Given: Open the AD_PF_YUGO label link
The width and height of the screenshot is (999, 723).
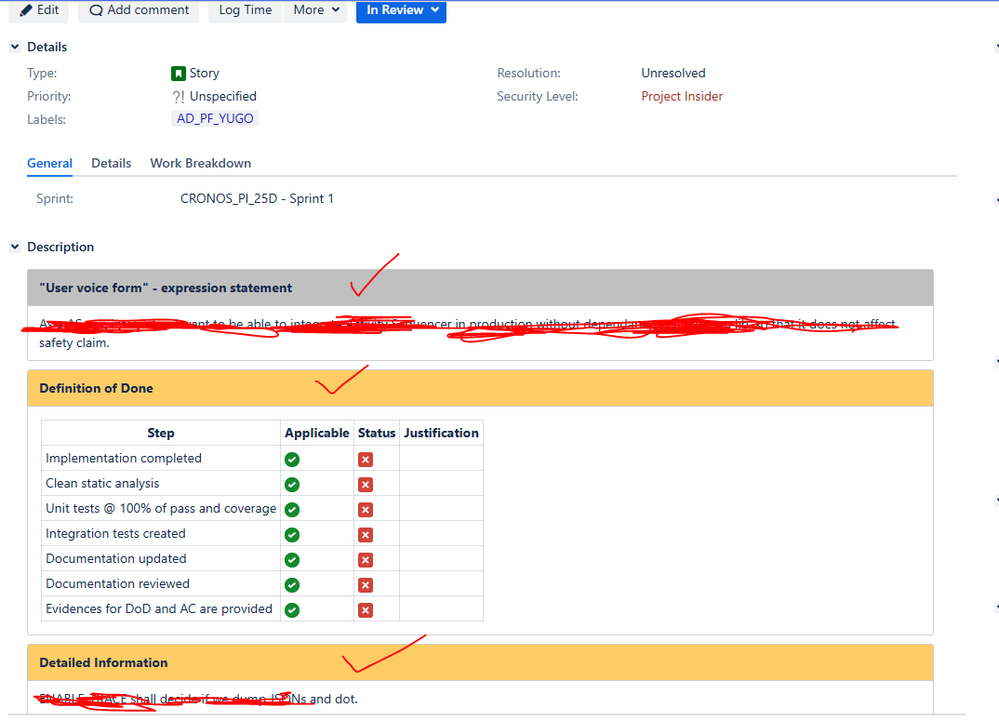Looking at the screenshot, I should click(x=215, y=119).
